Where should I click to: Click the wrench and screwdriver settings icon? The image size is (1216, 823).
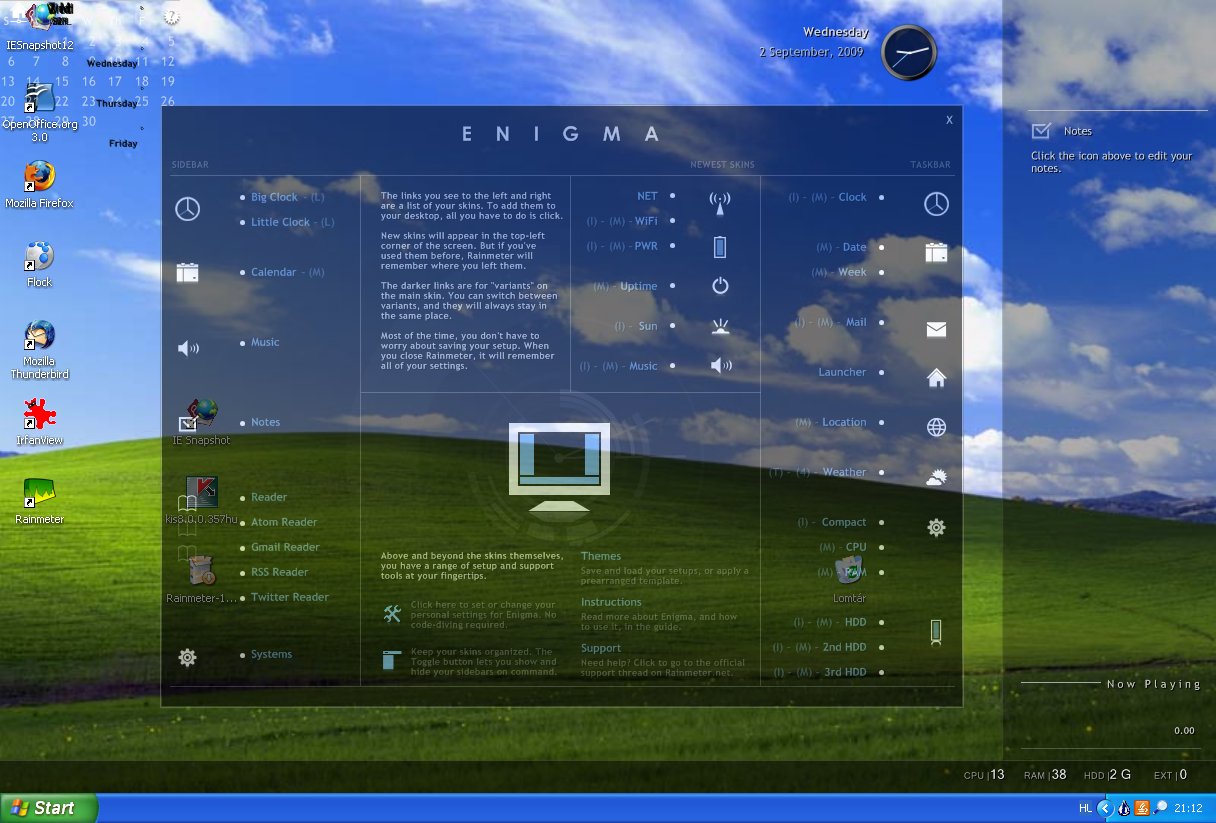(392, 614)
